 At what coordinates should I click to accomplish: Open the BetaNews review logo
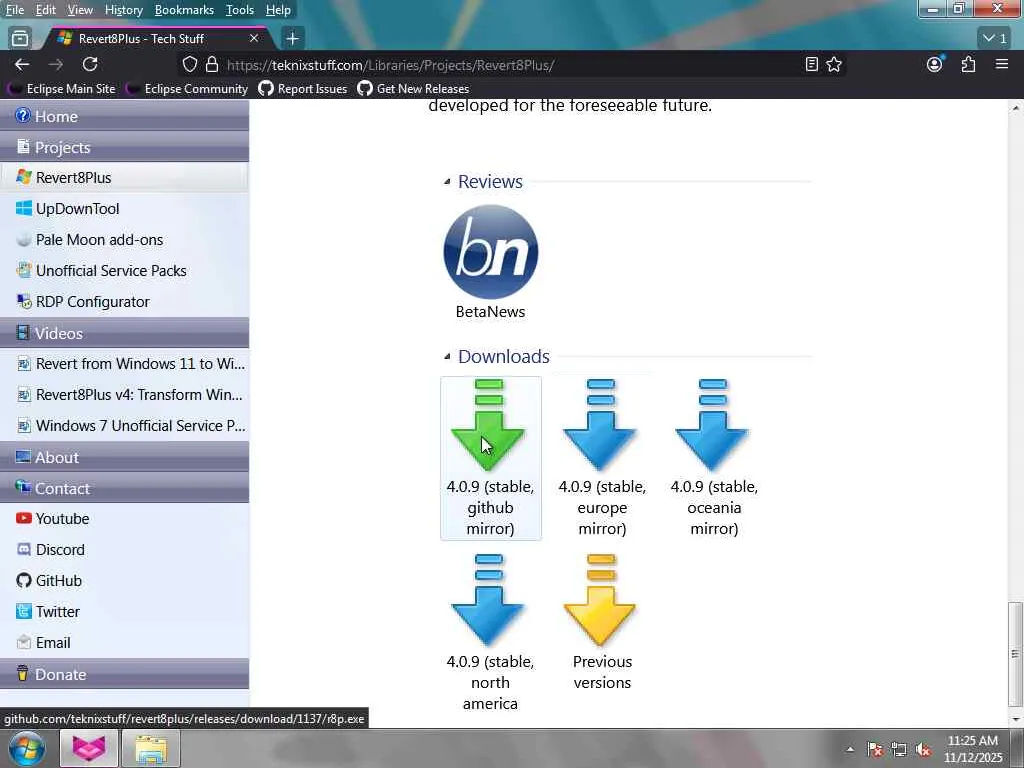(490, 251)
